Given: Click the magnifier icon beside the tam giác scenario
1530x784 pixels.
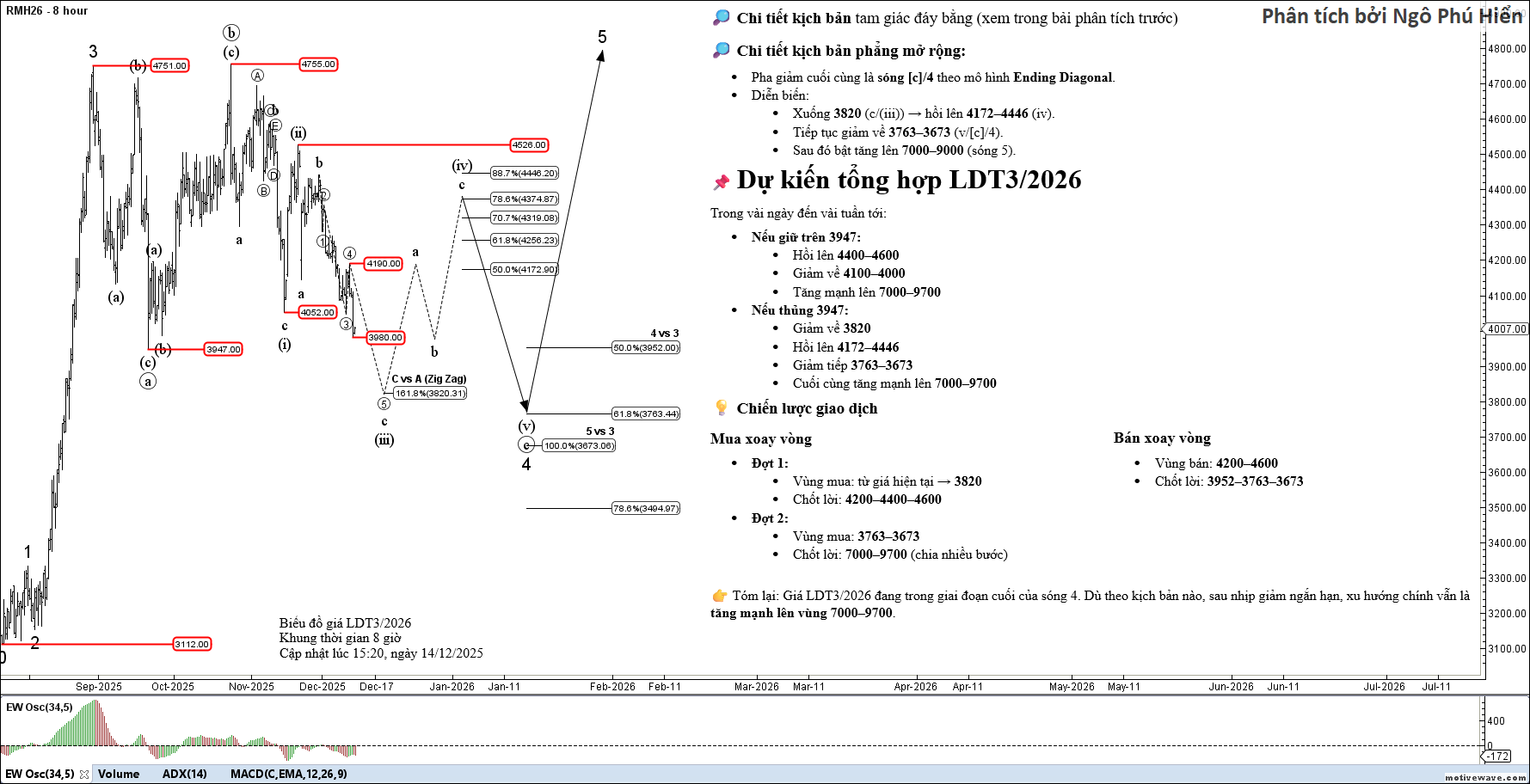Looking at the screenshot, I should pyautogui.click(x=722, y=18).
